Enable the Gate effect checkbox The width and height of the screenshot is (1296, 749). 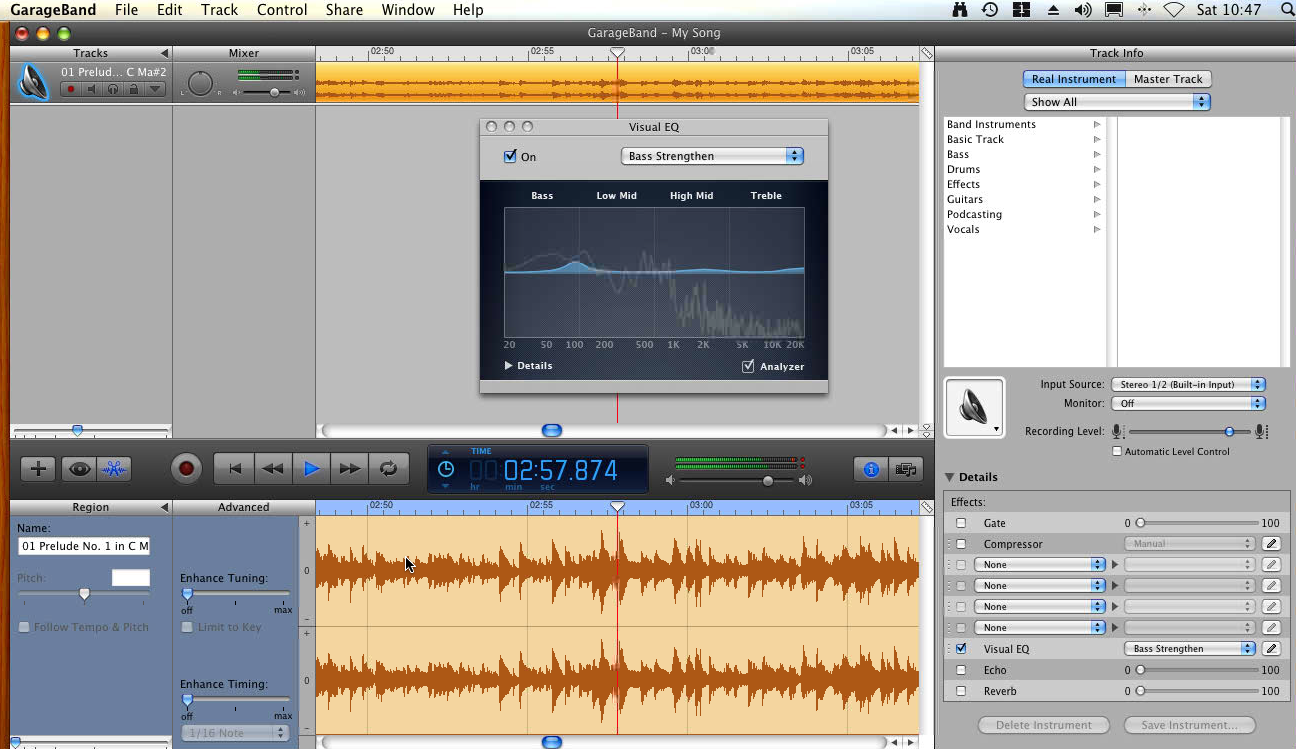pyautogui.click(x=961, y=523)
